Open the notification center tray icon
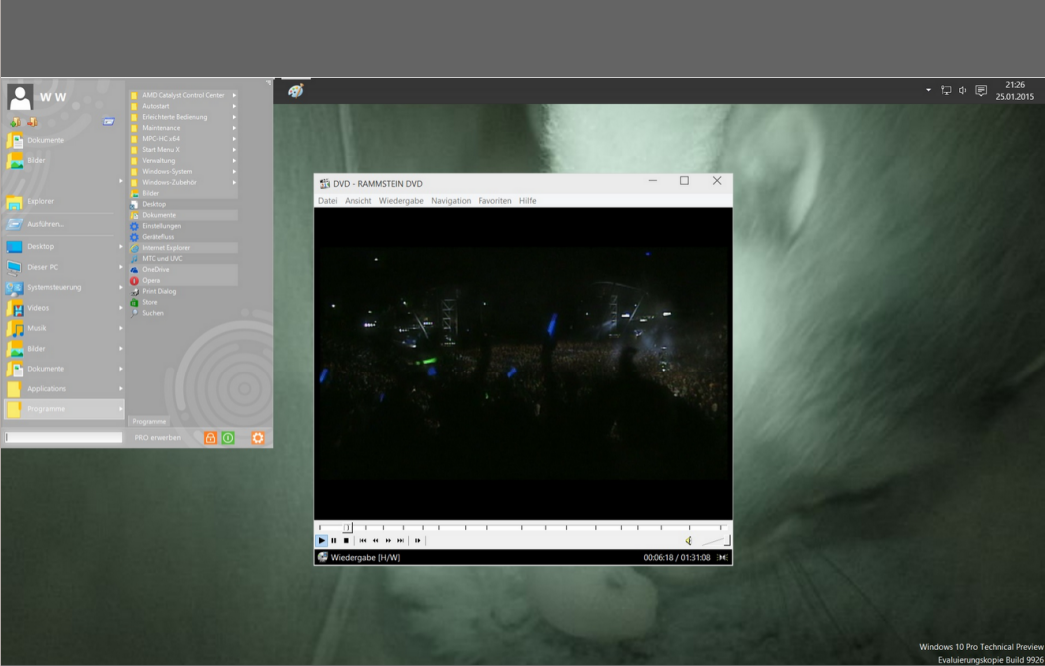1045x666 pixels. pyautogui.click(x=981, y=90)
